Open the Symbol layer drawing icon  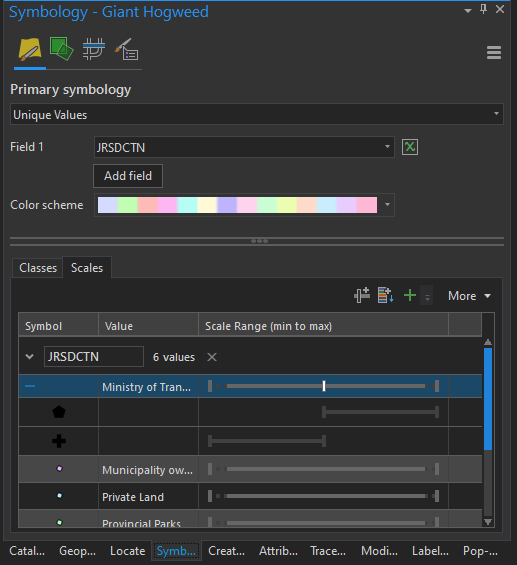pos(94,49)
